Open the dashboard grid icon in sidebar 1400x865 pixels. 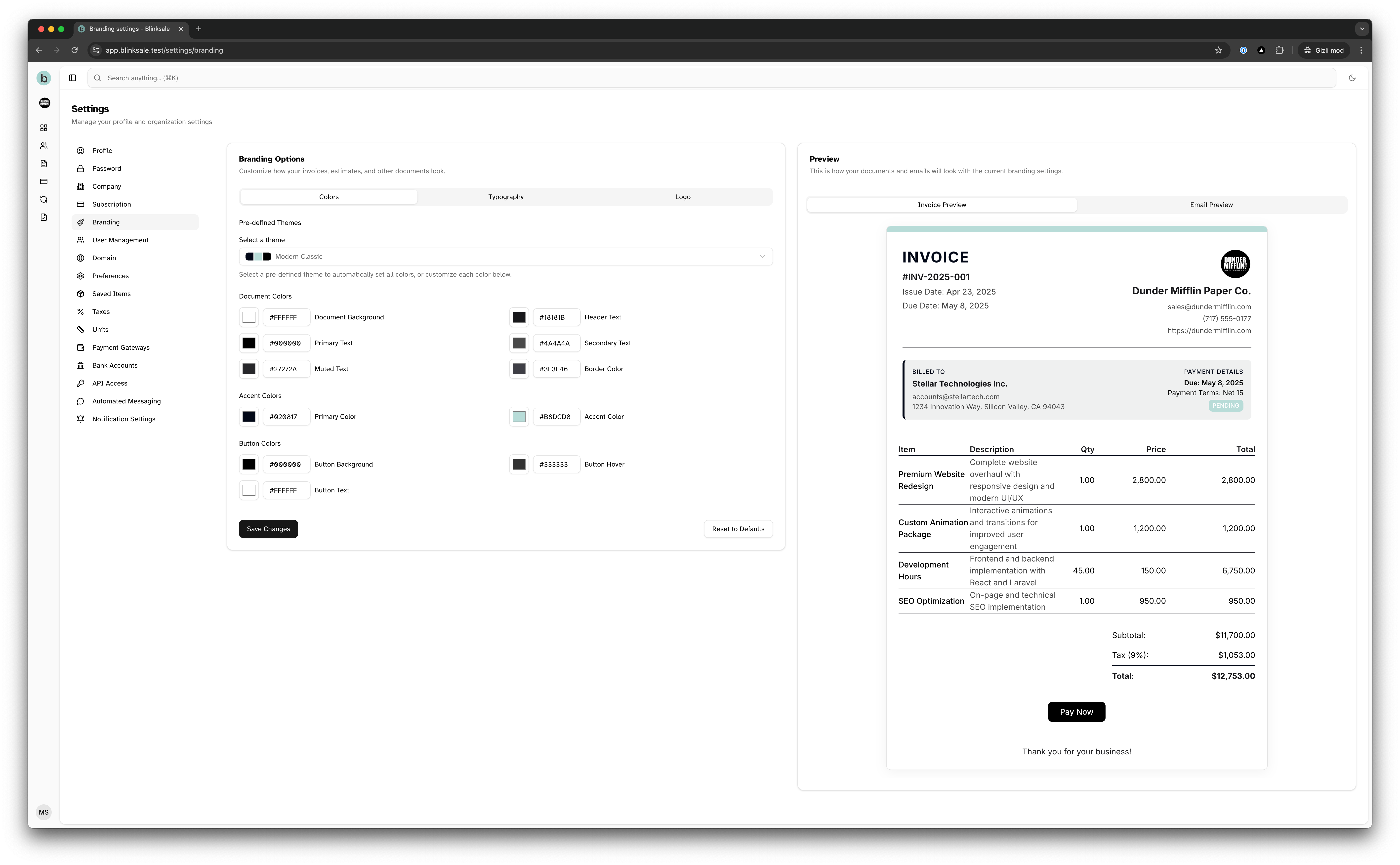coord(43,128)
